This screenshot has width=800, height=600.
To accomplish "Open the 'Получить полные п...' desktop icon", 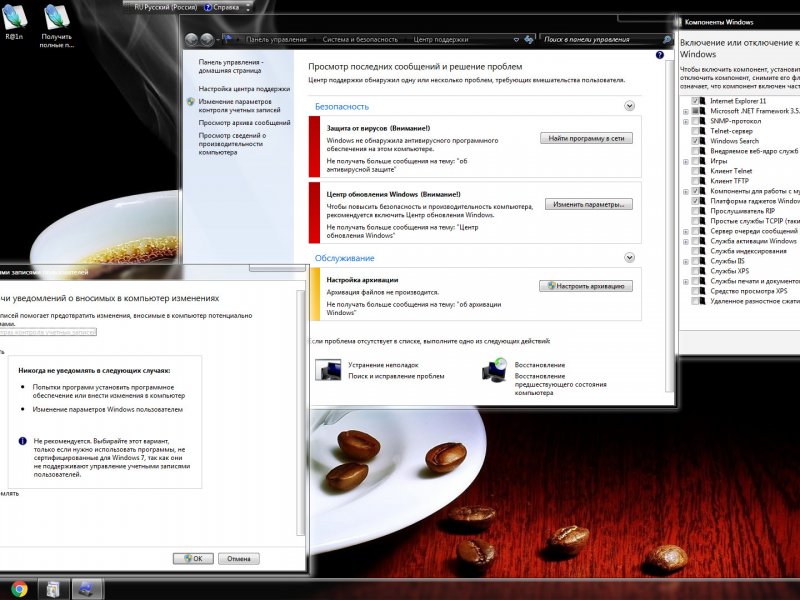I will tap(57, 26).
